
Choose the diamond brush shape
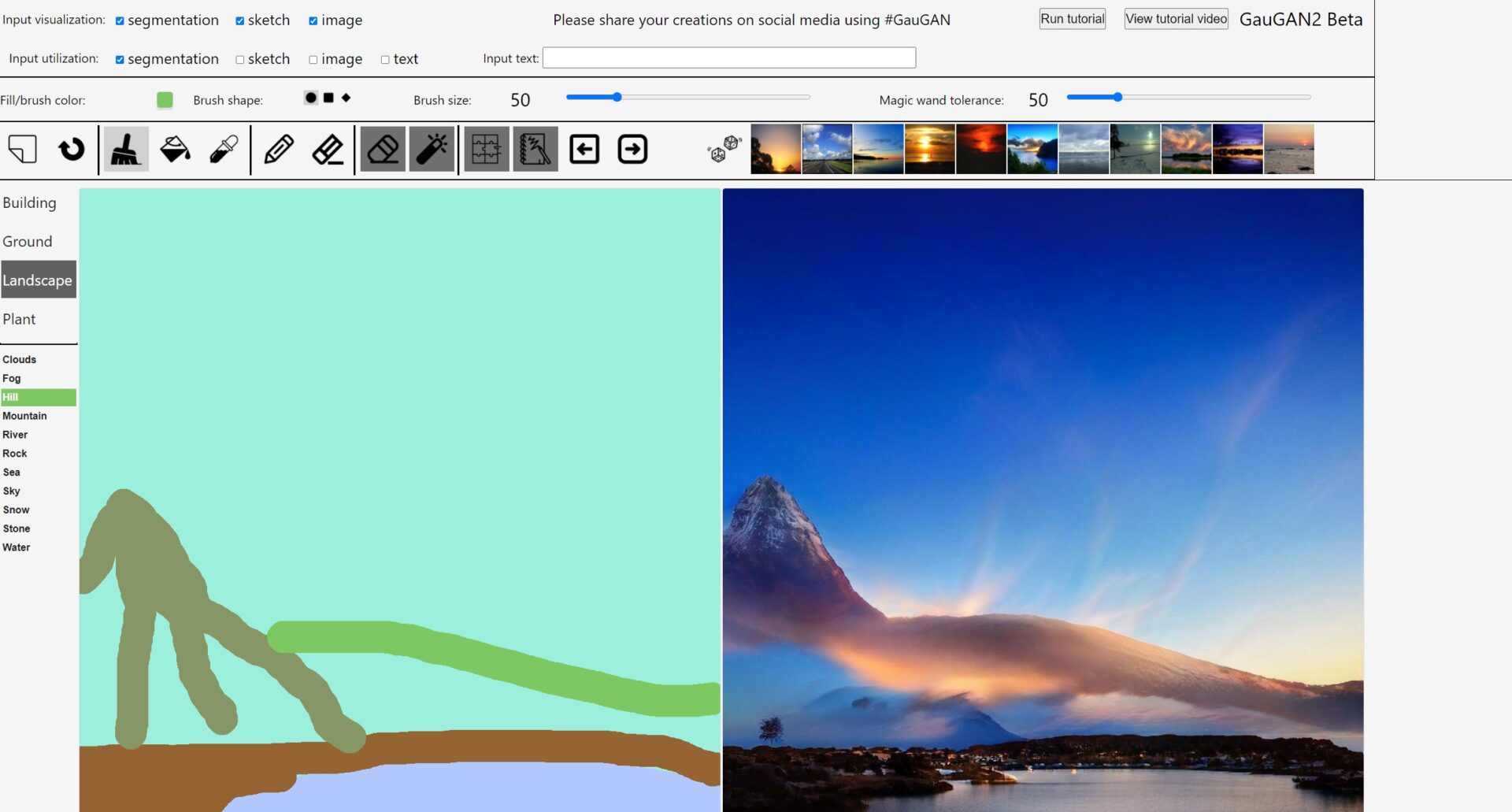coord(346,98)
